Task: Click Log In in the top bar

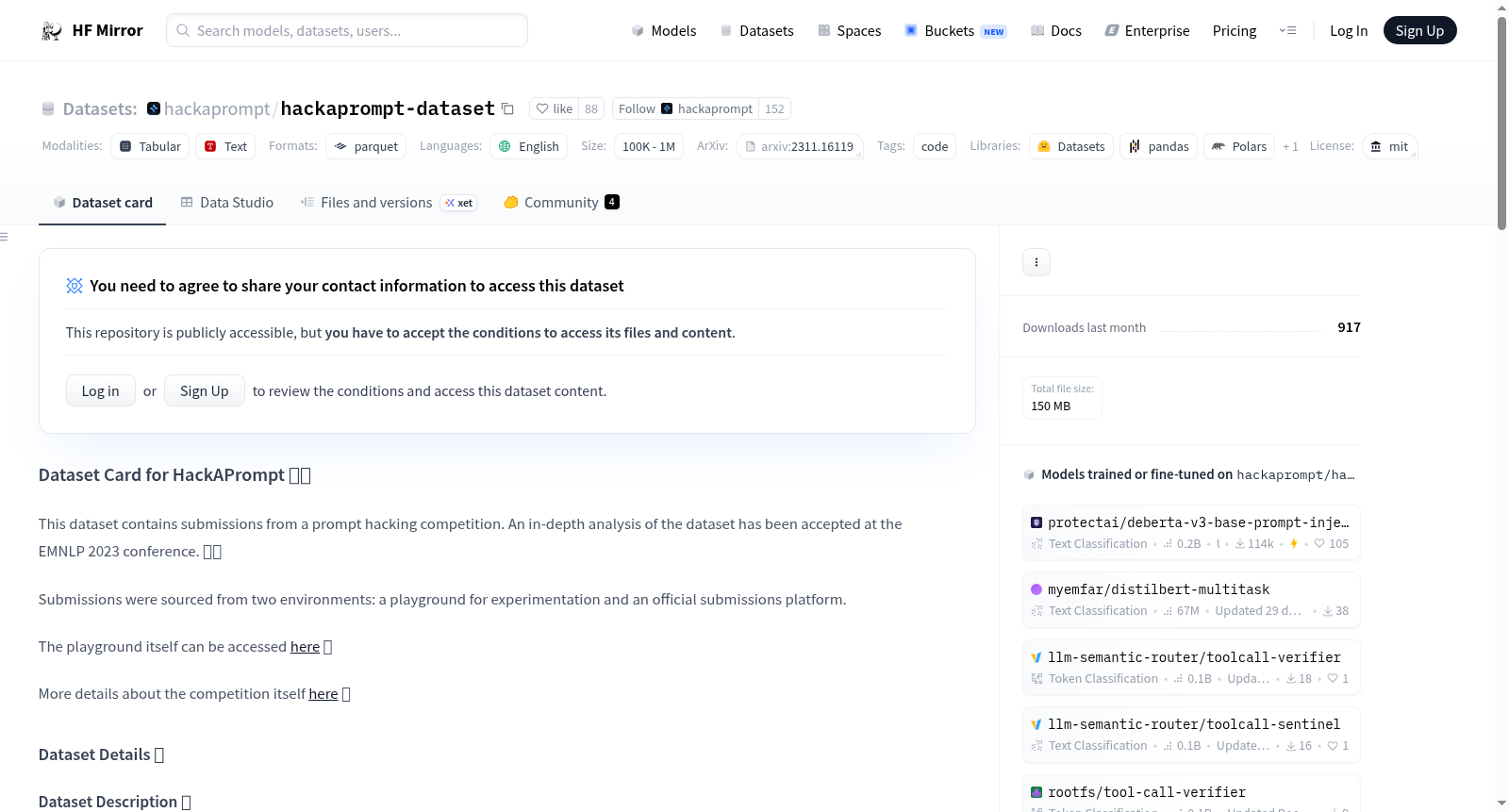Action: [1349, 30]
